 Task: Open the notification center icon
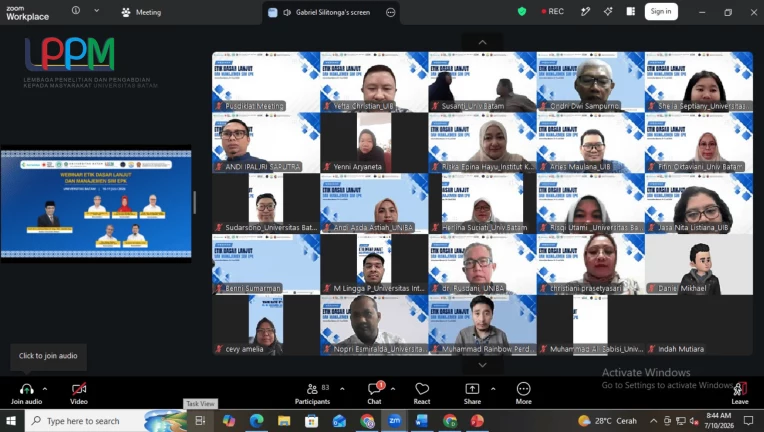pos(748,421)
